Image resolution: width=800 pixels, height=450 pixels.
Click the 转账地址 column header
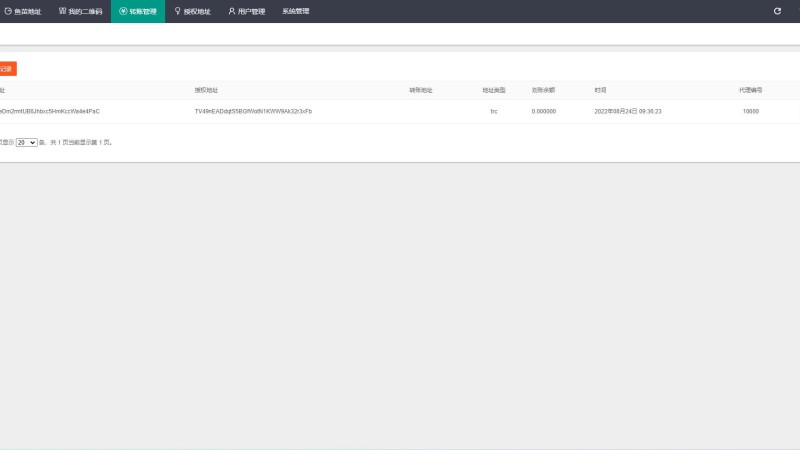[x=420, y=90]
